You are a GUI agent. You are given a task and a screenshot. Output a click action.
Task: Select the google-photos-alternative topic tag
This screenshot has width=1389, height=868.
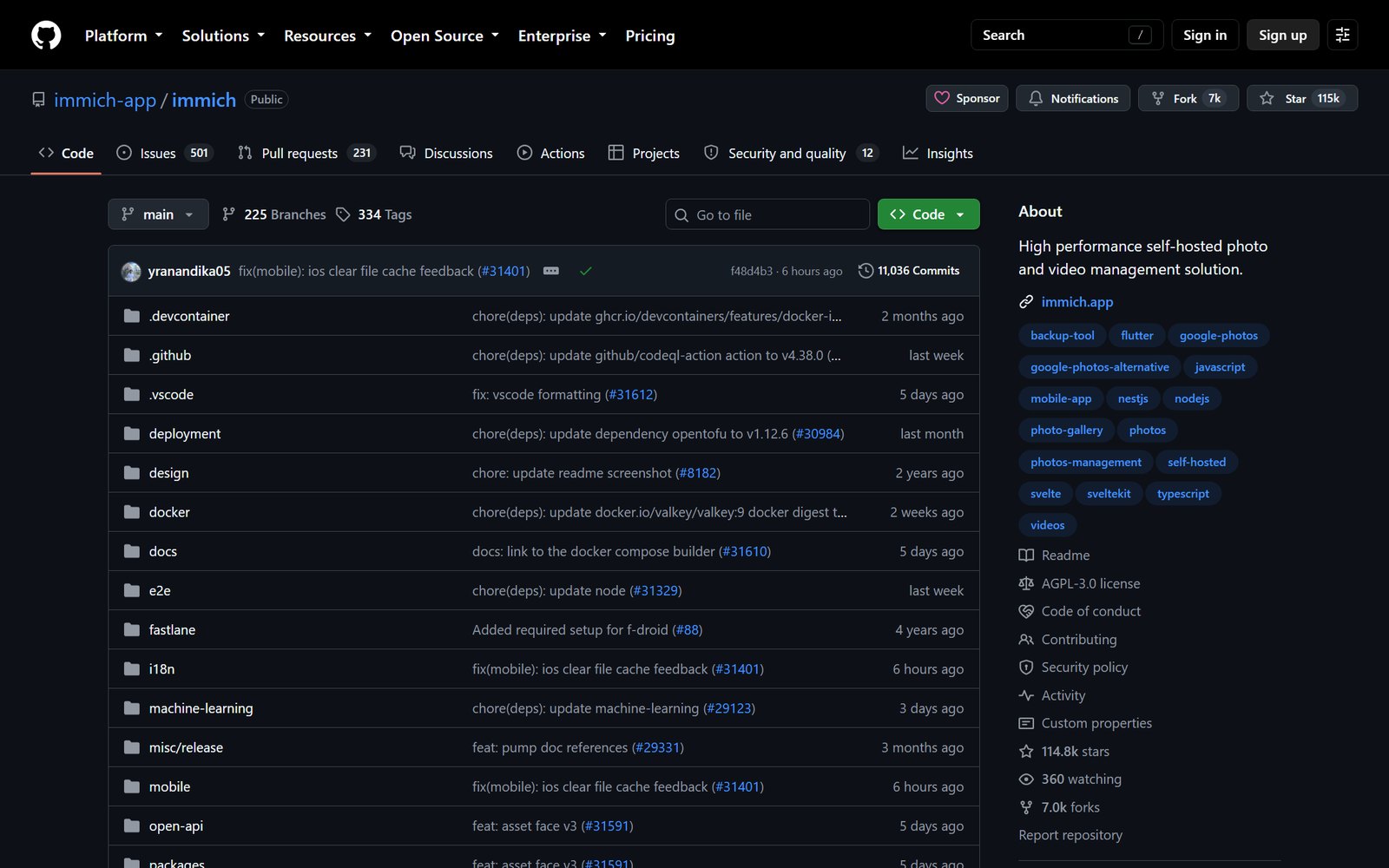click(x=1100, y=367)
